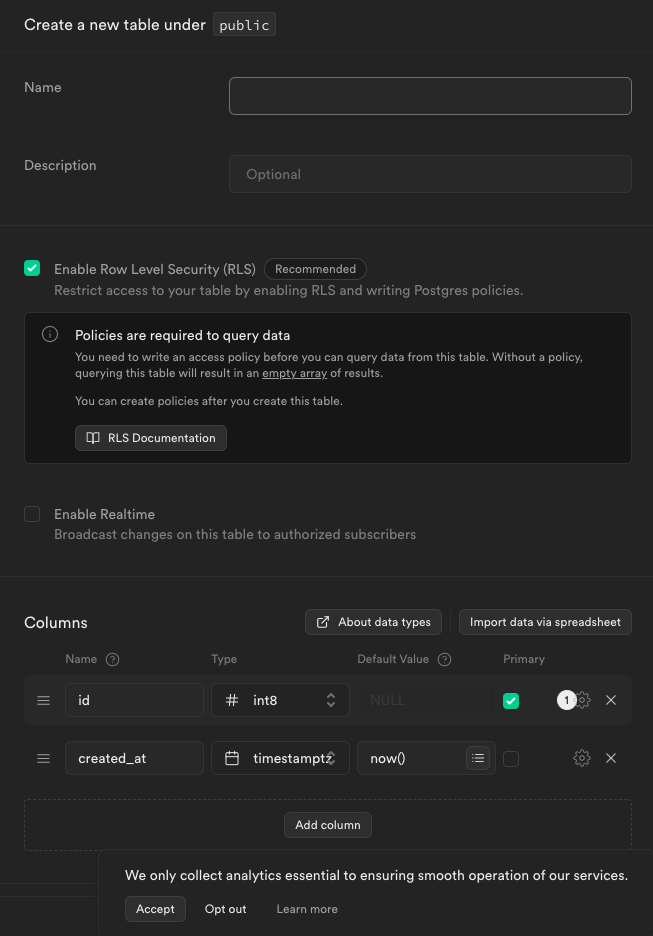Click About data types button

pyautogui.click(x=373, y=622)
